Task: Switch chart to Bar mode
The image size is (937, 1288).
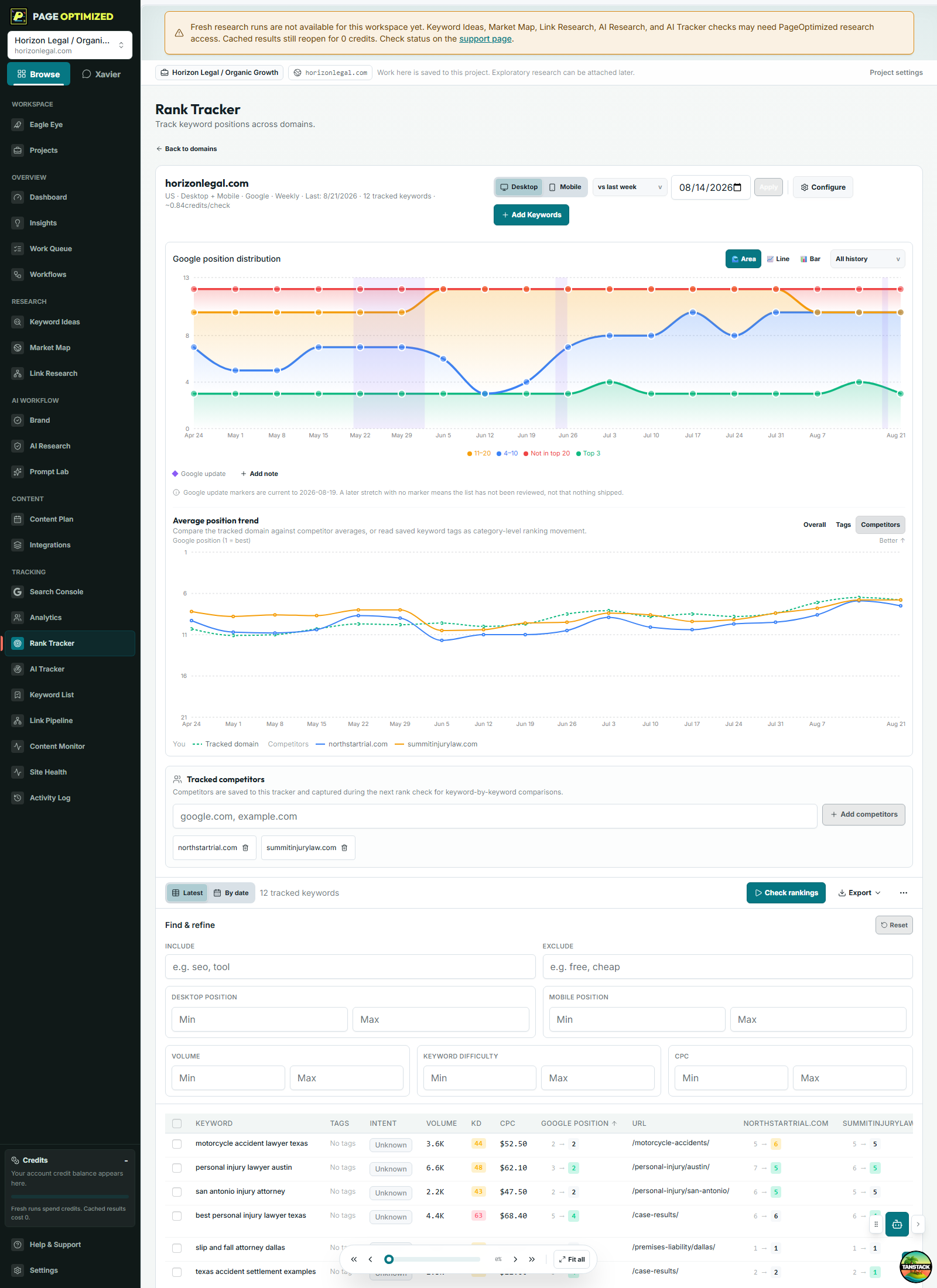Action: (x=811, y=259)
